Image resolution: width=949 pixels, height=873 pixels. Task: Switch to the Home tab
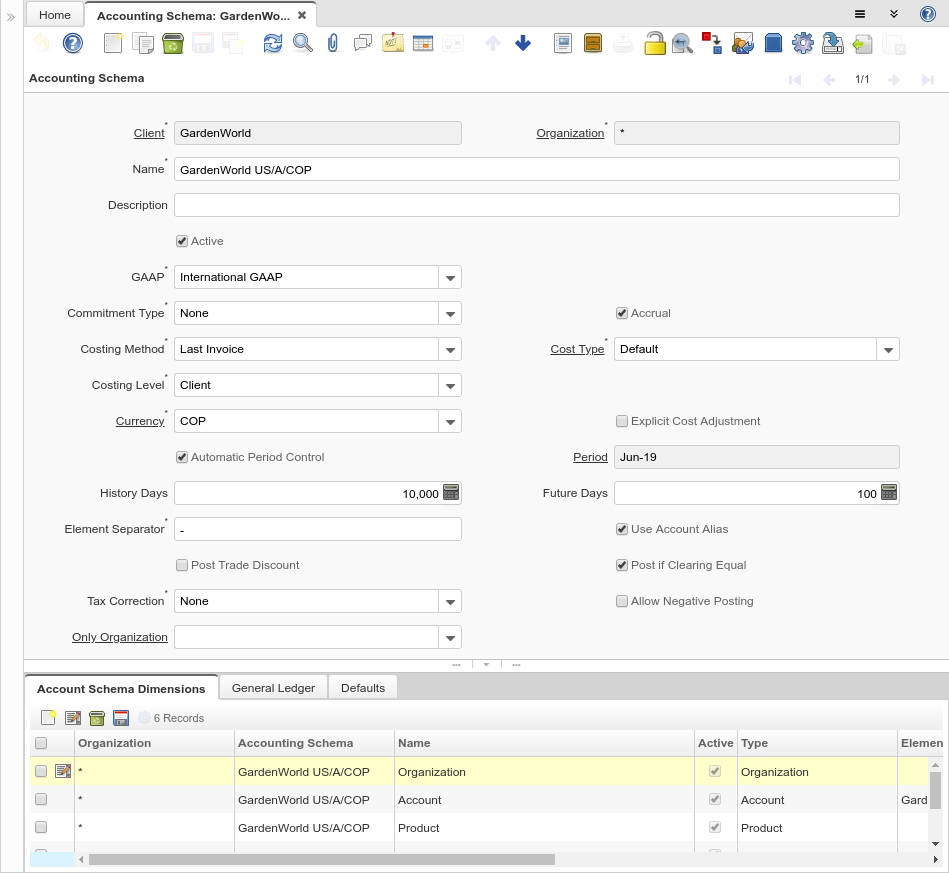54,15
